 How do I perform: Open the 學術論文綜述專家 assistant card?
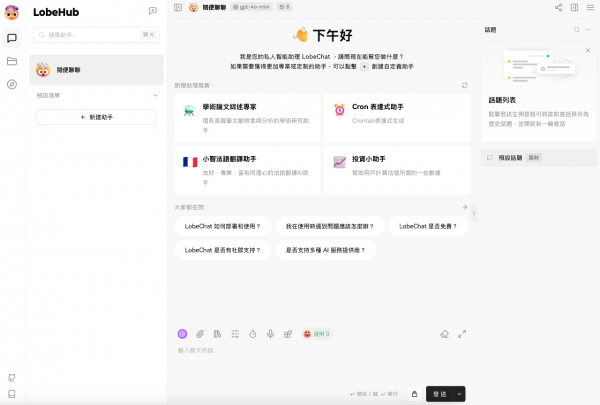click(x=247, y=118)
